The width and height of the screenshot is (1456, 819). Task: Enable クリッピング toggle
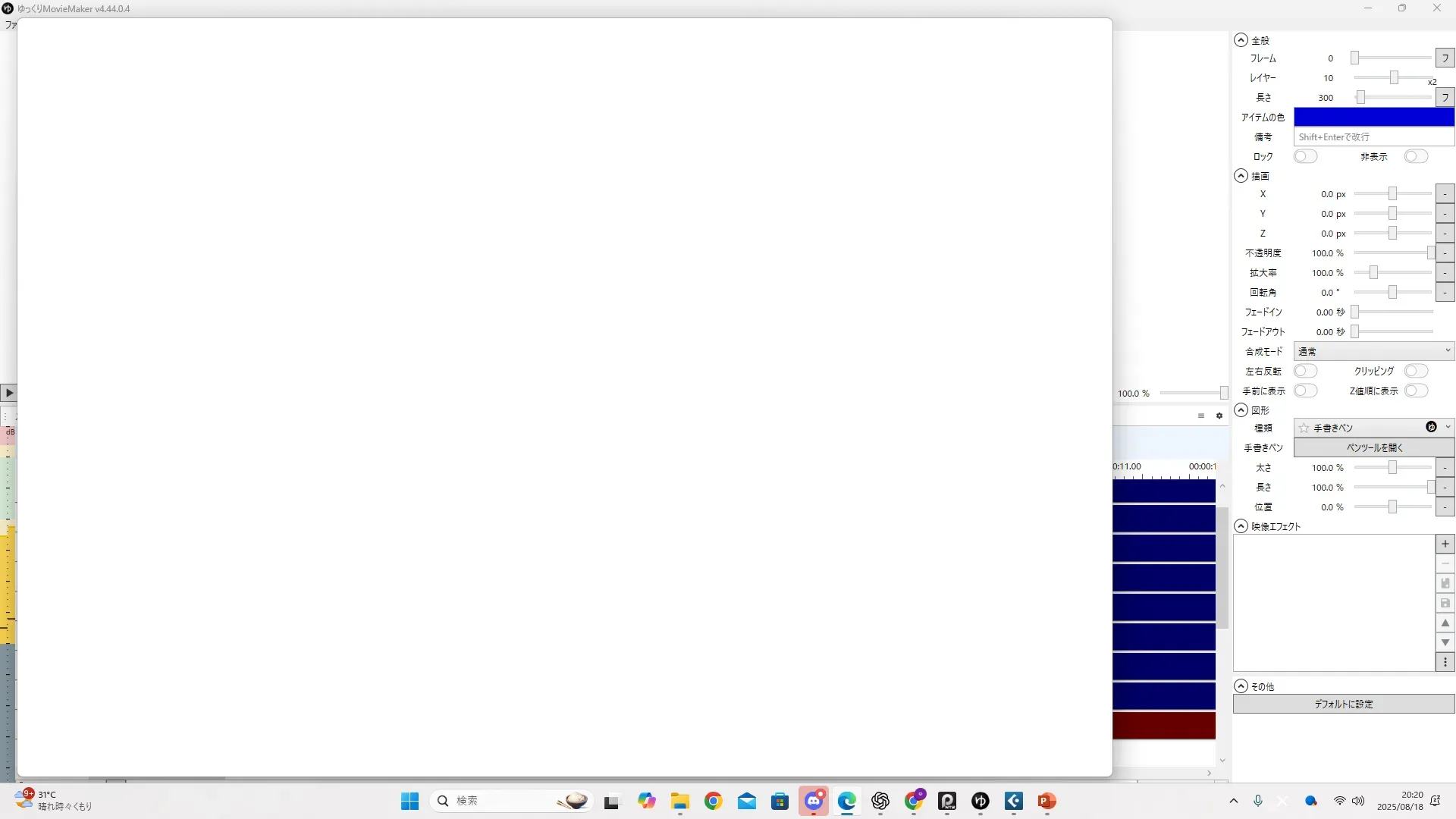[x=1415, y=372]
